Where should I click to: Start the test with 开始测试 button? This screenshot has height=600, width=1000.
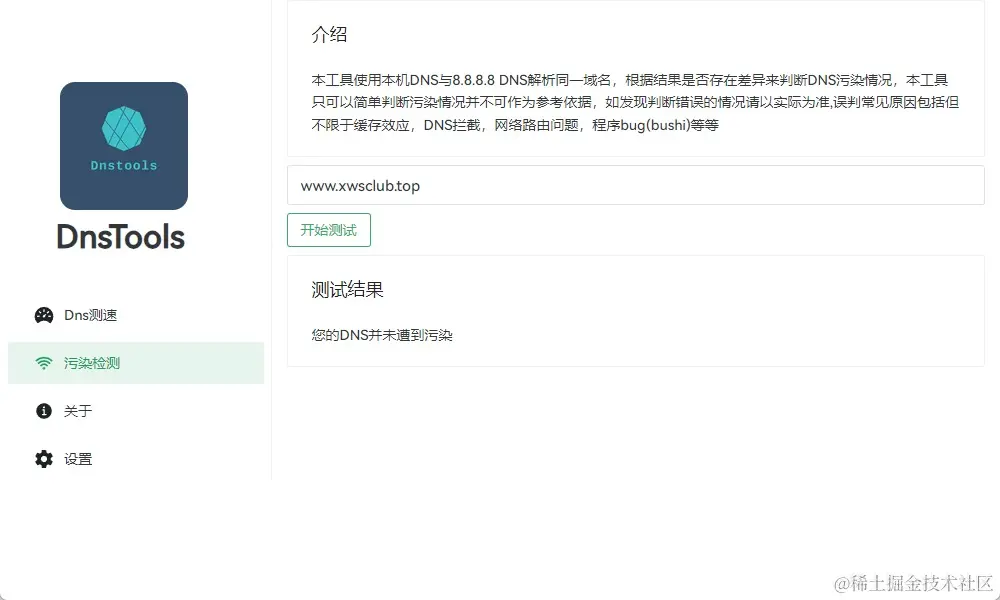328,230
